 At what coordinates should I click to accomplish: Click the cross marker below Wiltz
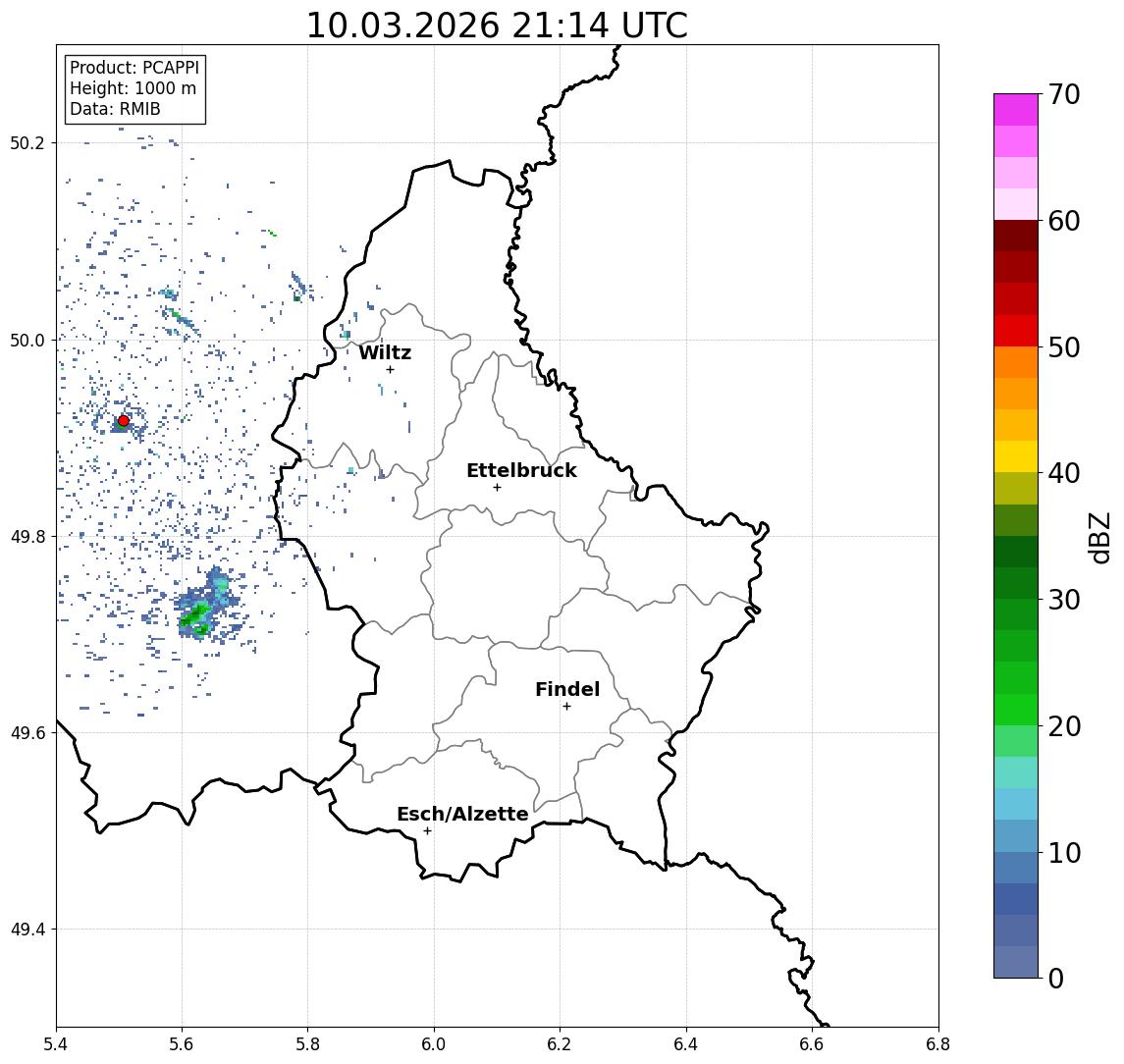390,369
